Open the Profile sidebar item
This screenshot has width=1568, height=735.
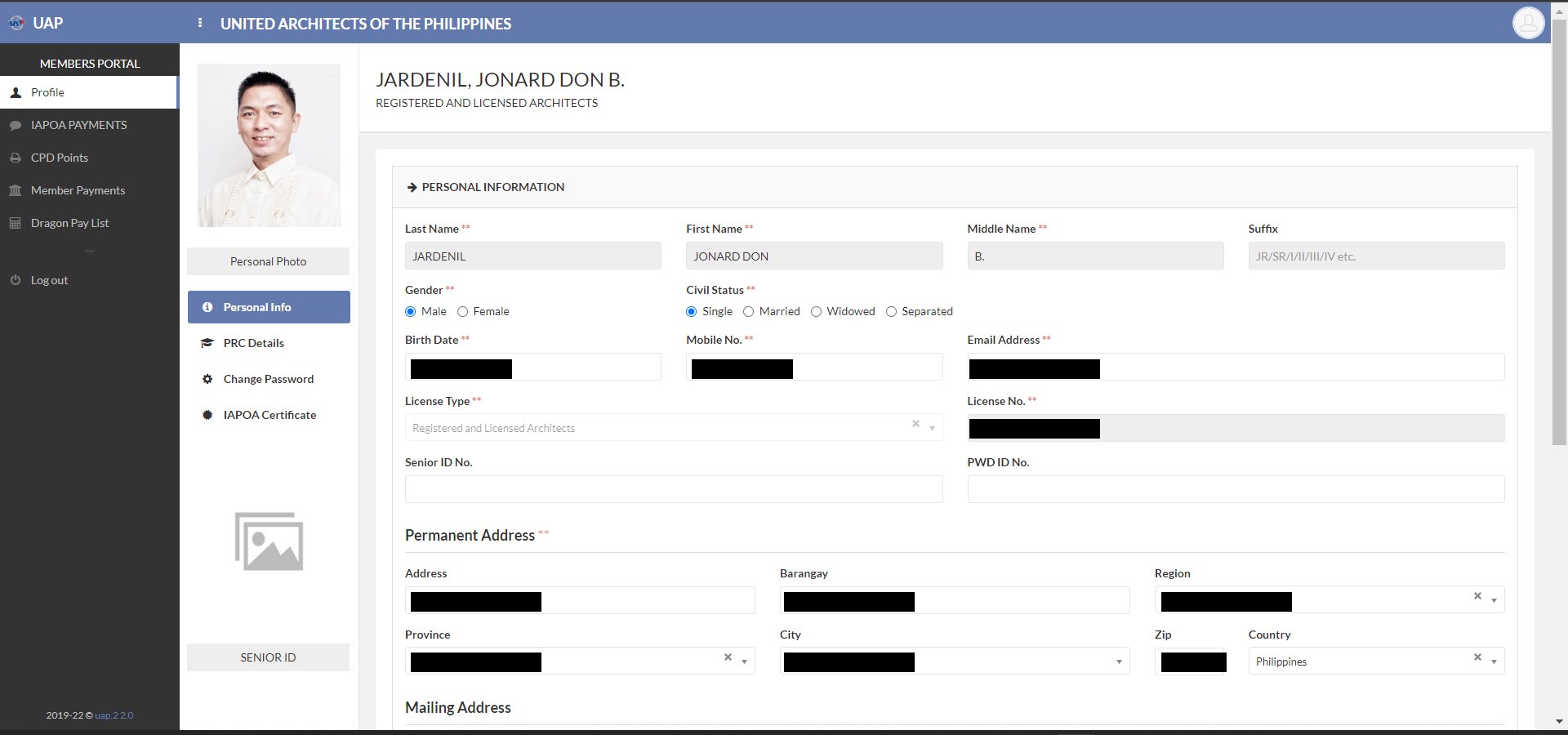[x=88, y=92]
